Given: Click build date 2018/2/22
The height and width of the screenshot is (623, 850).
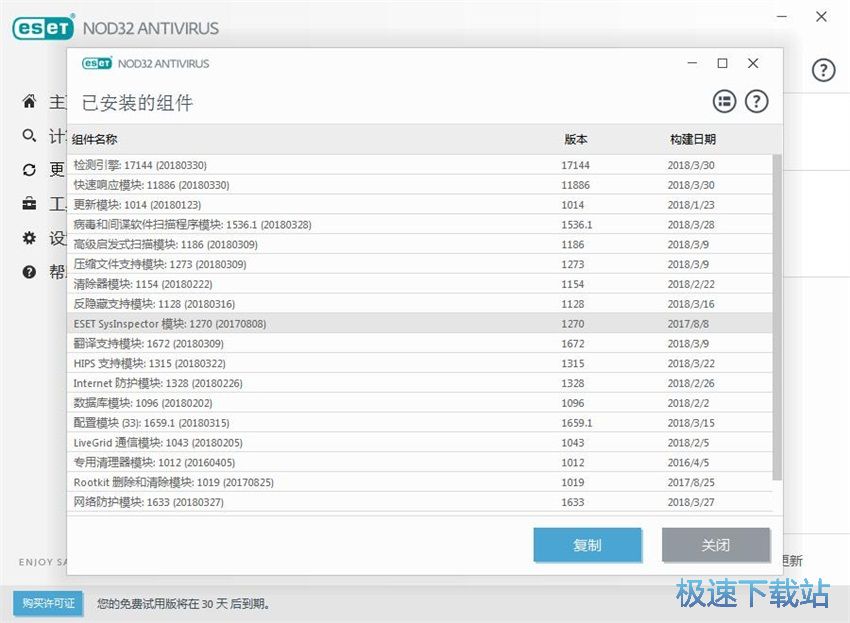Looking at the screenshot, I should tap(691, 284).
